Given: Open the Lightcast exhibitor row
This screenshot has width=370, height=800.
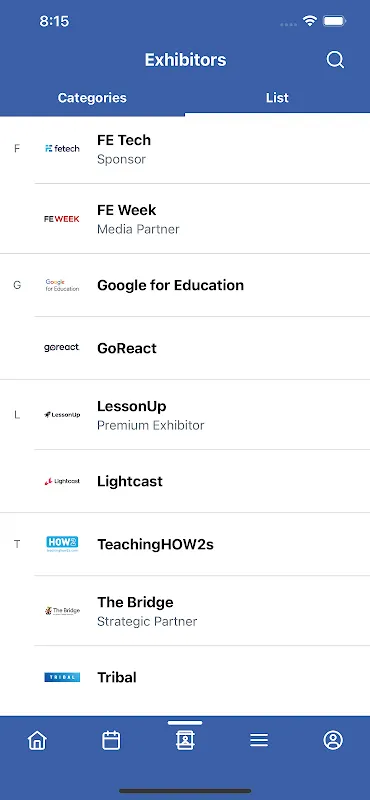Looking at the screenshot, I should click(202, 481).
